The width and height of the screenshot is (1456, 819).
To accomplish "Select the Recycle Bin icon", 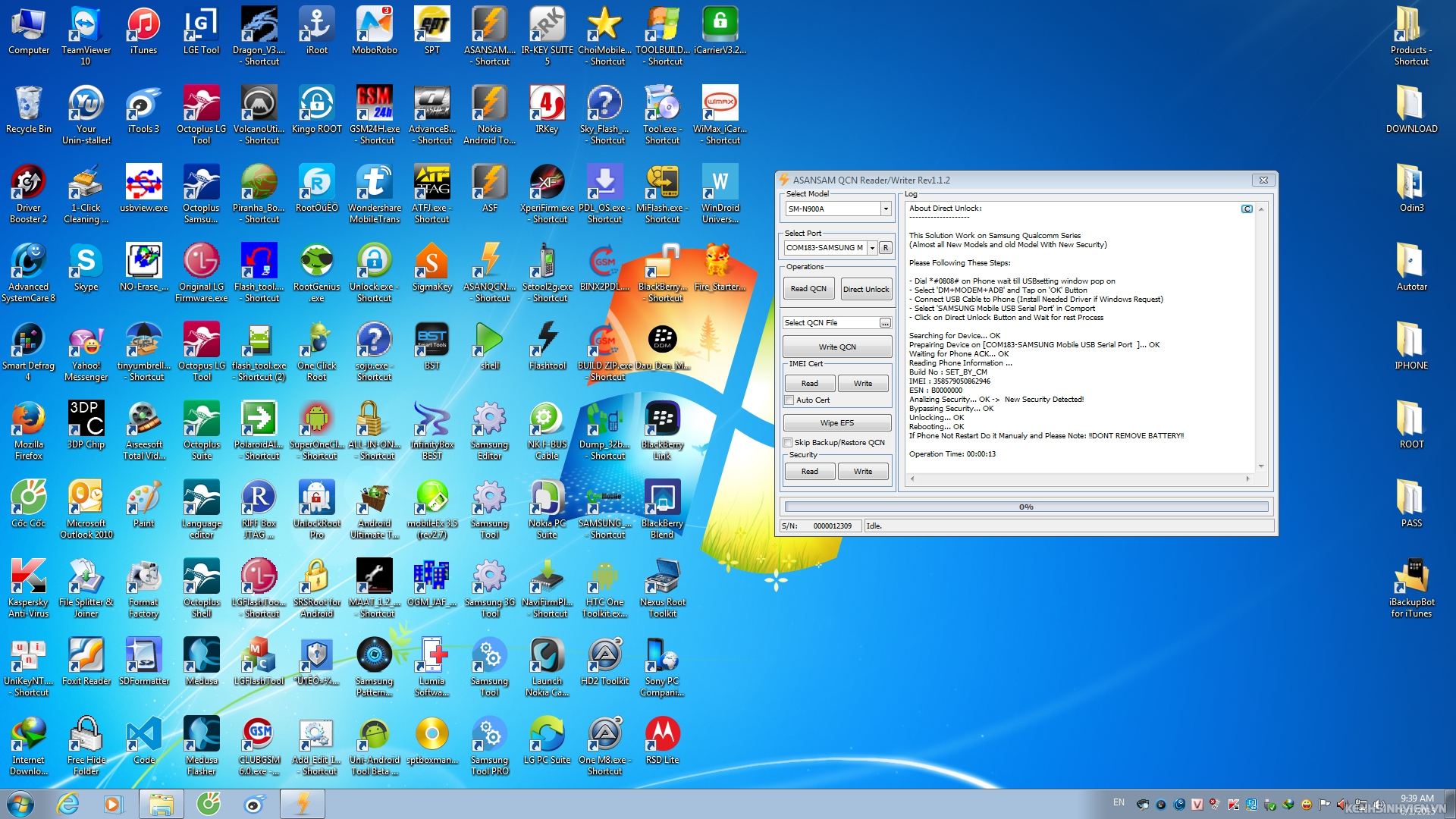I will tap(29, 109).
